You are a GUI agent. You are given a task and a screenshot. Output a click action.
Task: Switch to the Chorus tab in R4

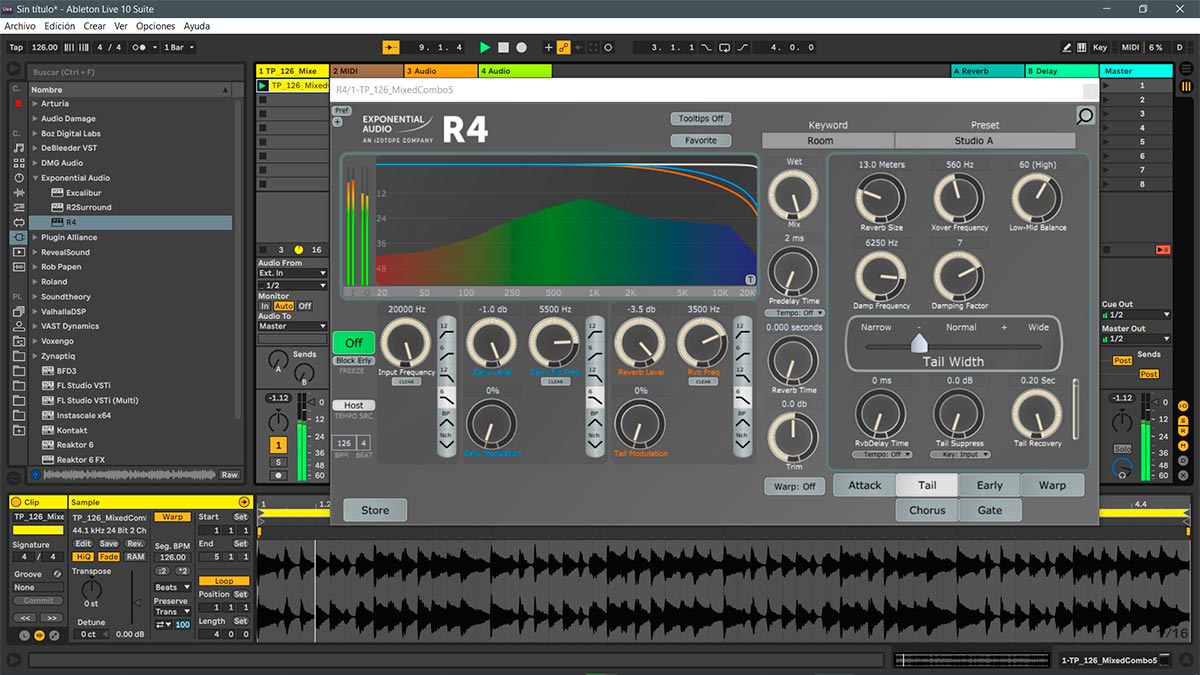[927, 510]
